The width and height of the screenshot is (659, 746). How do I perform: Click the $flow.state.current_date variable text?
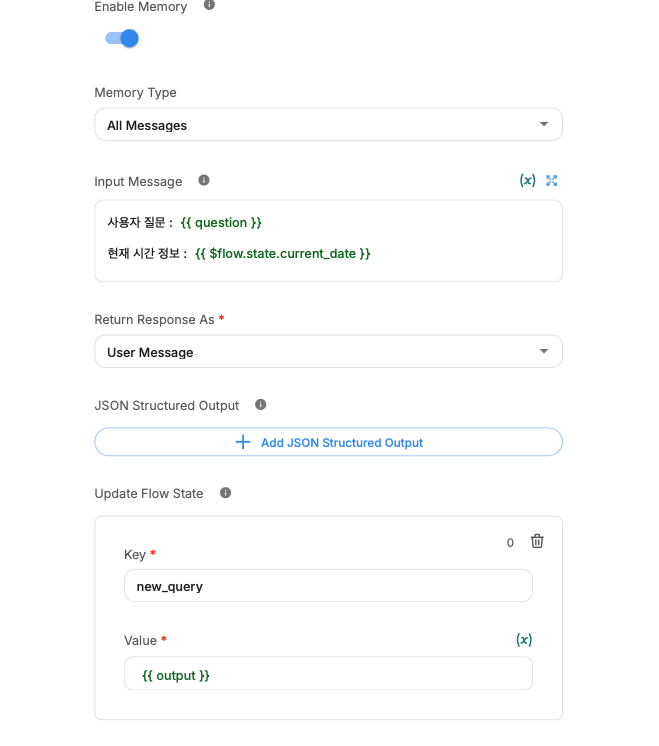[x=283, y=254]
